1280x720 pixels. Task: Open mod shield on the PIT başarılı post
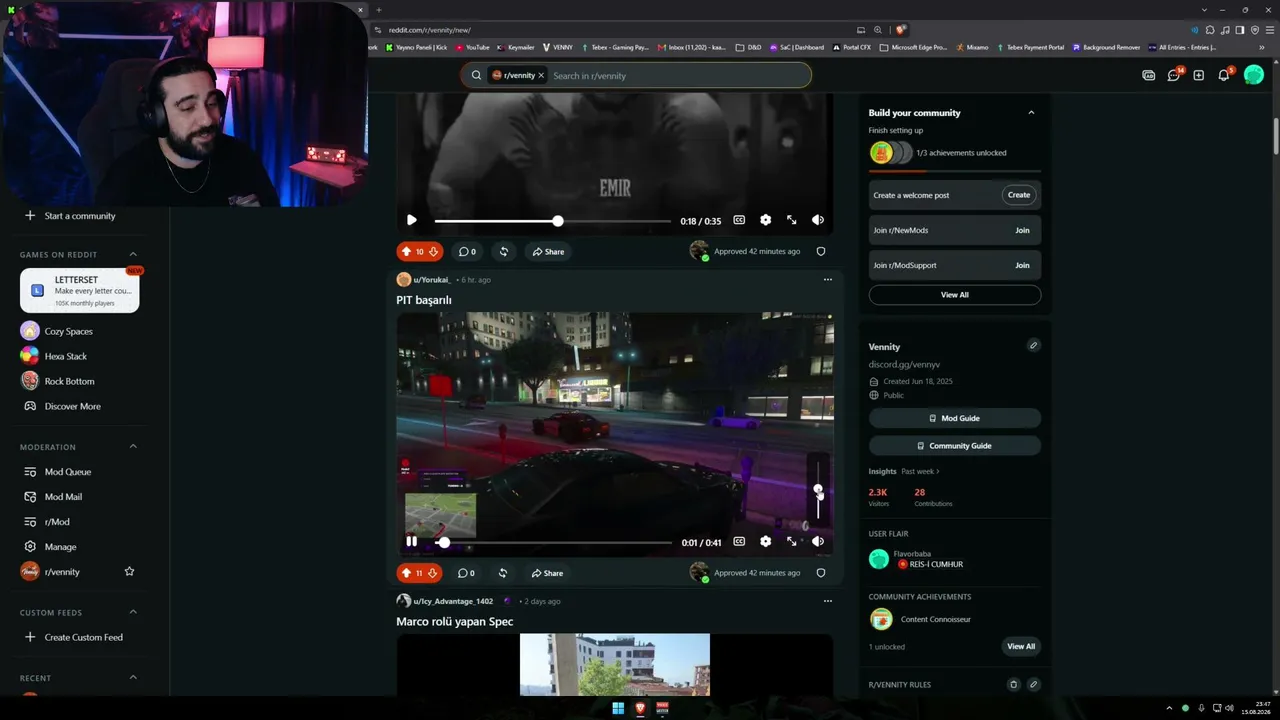coord(821,573)
